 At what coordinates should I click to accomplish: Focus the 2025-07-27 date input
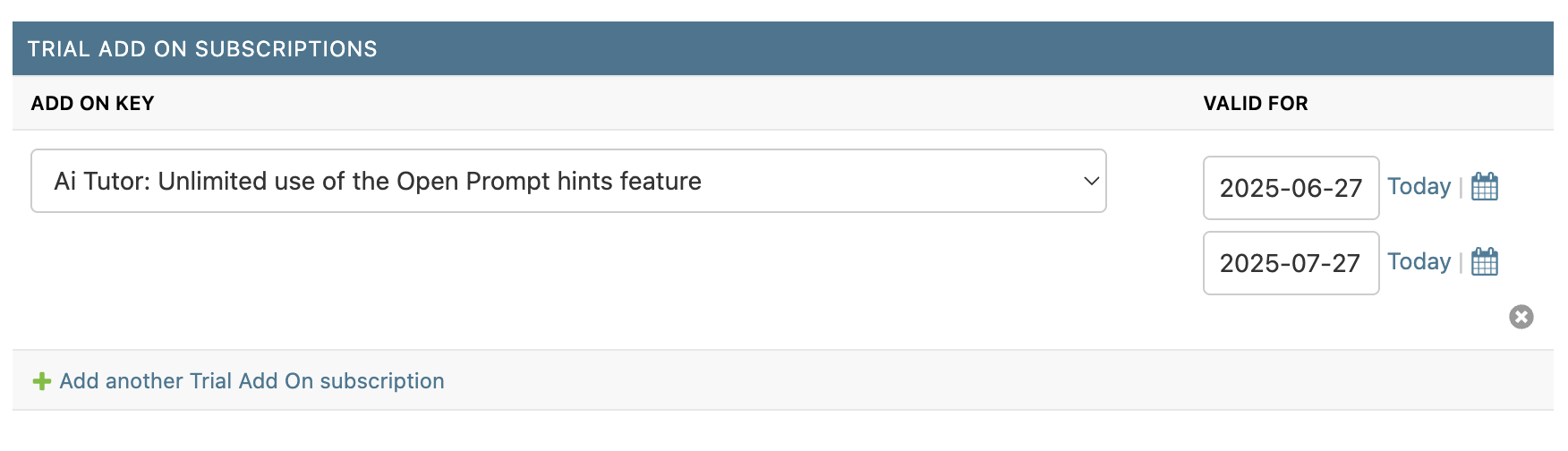click(1290, 263)
